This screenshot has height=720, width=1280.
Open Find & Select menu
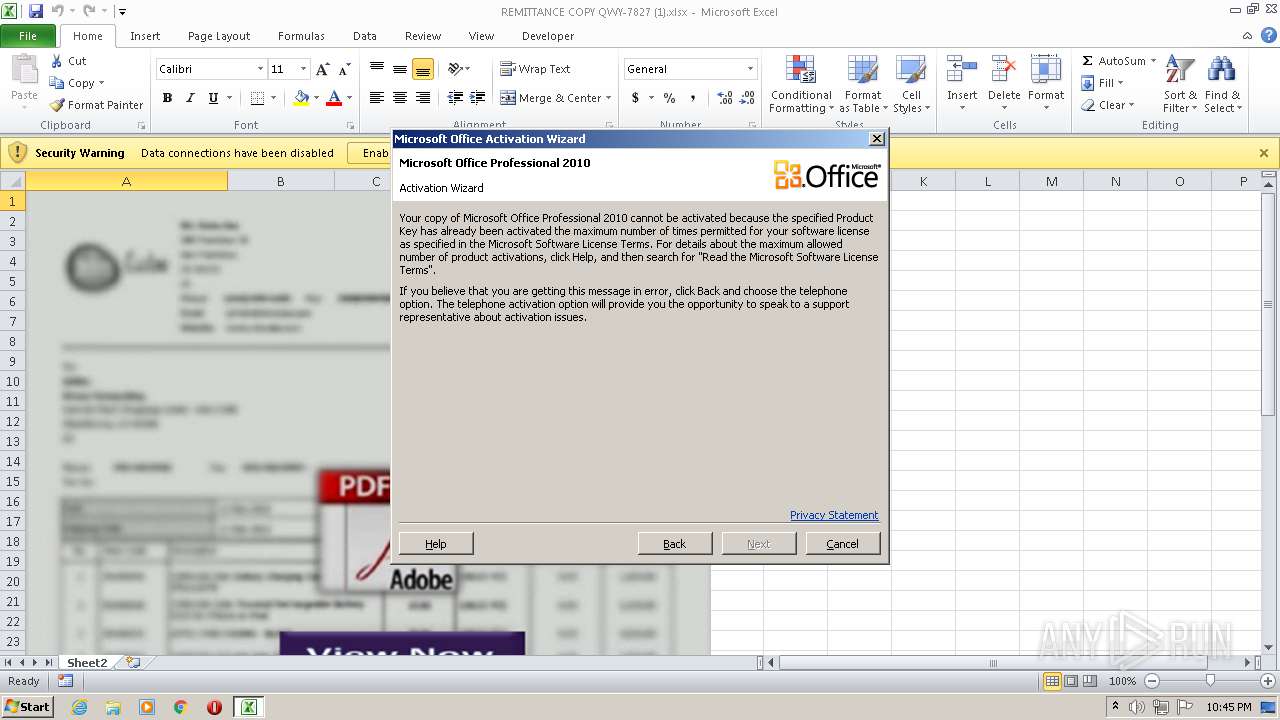pos(1222,85)
